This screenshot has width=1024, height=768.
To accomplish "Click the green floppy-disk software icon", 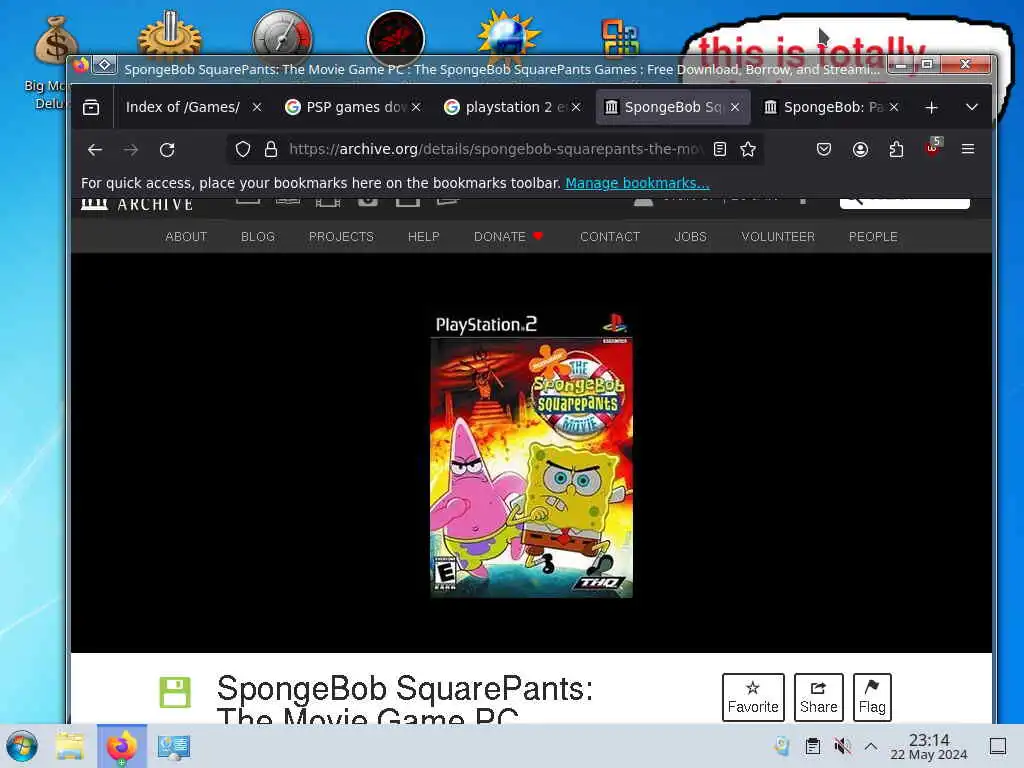I will [175, 692].
